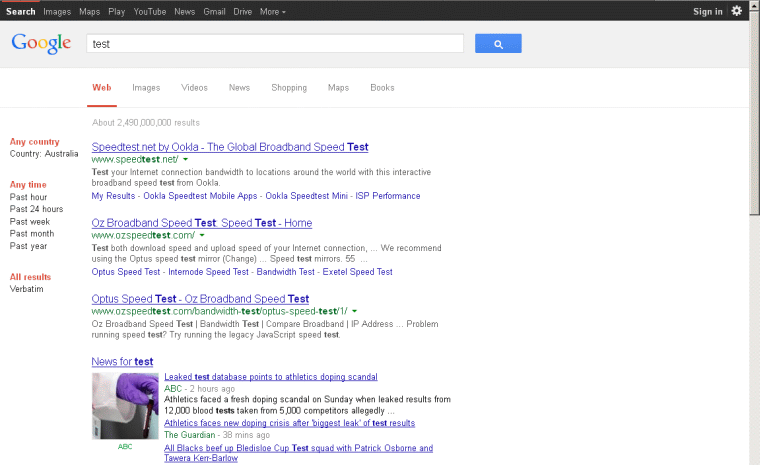
Task: Click the www.speedtest.net/ green URL text
Action: (135, 160)
